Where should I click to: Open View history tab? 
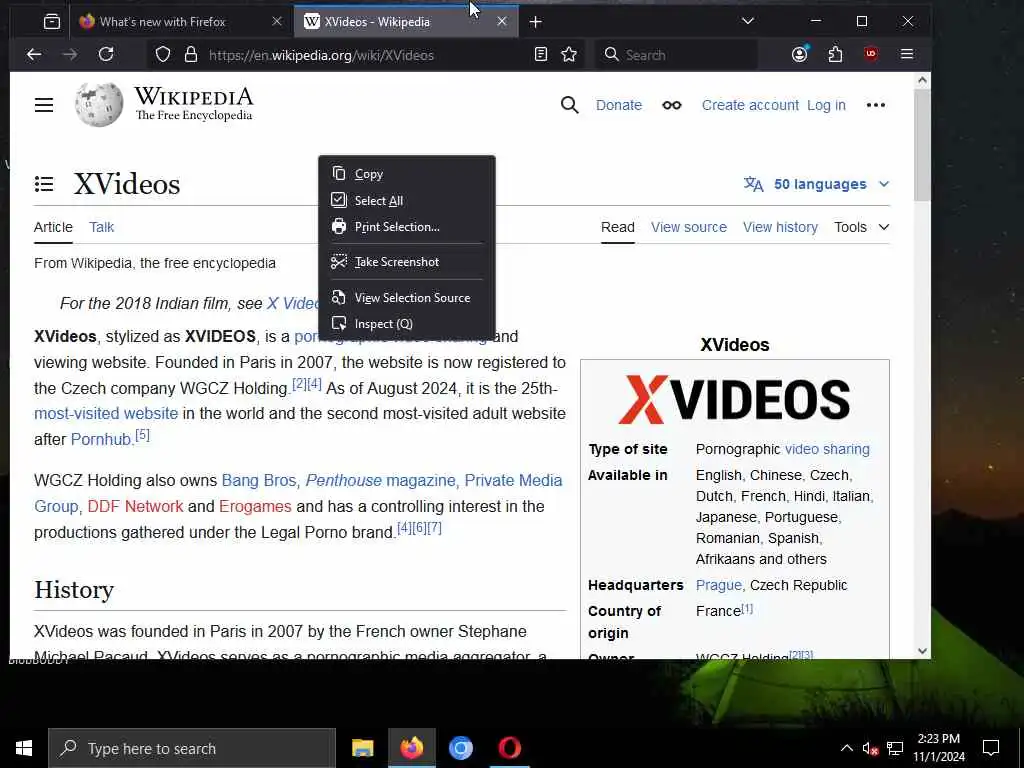[x=780, y=227]
